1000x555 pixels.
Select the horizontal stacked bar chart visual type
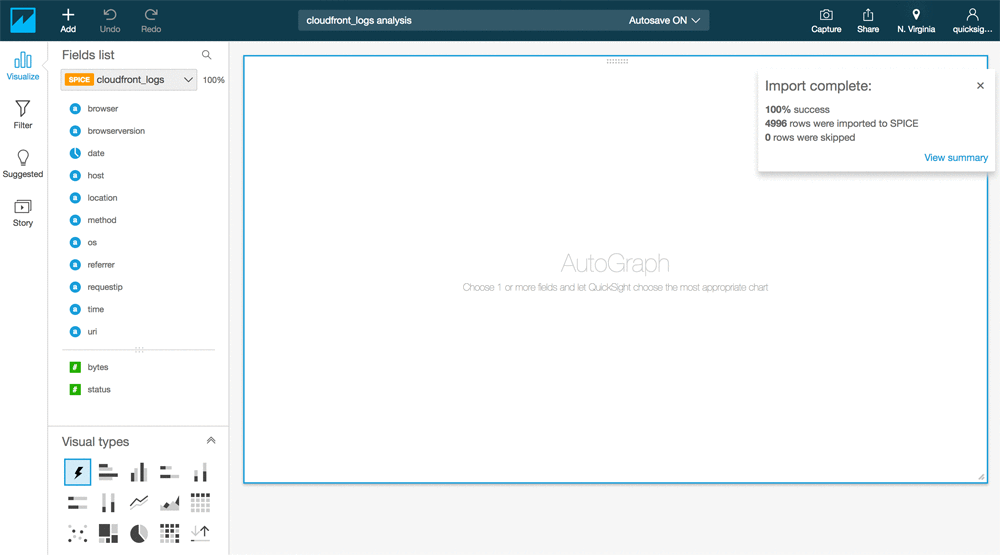click(170, 472)
